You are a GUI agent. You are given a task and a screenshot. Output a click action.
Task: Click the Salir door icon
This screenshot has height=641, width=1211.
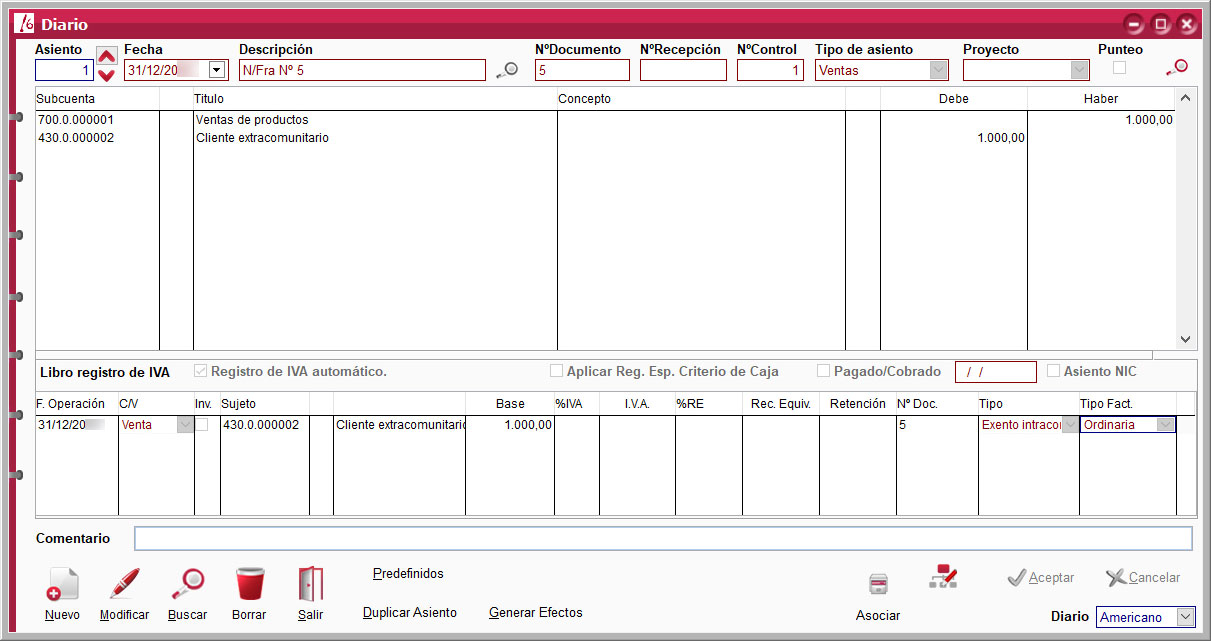pos(310,584)
